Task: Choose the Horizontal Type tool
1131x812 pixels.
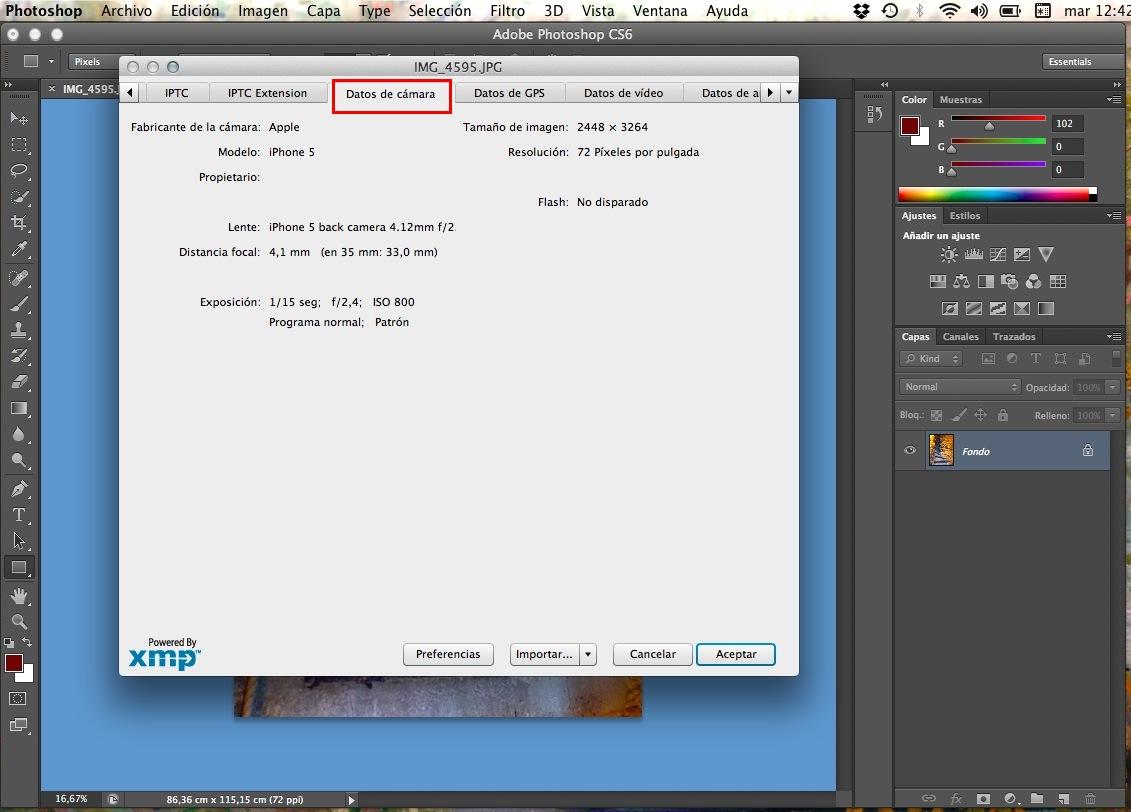Action: coord(19,515)
